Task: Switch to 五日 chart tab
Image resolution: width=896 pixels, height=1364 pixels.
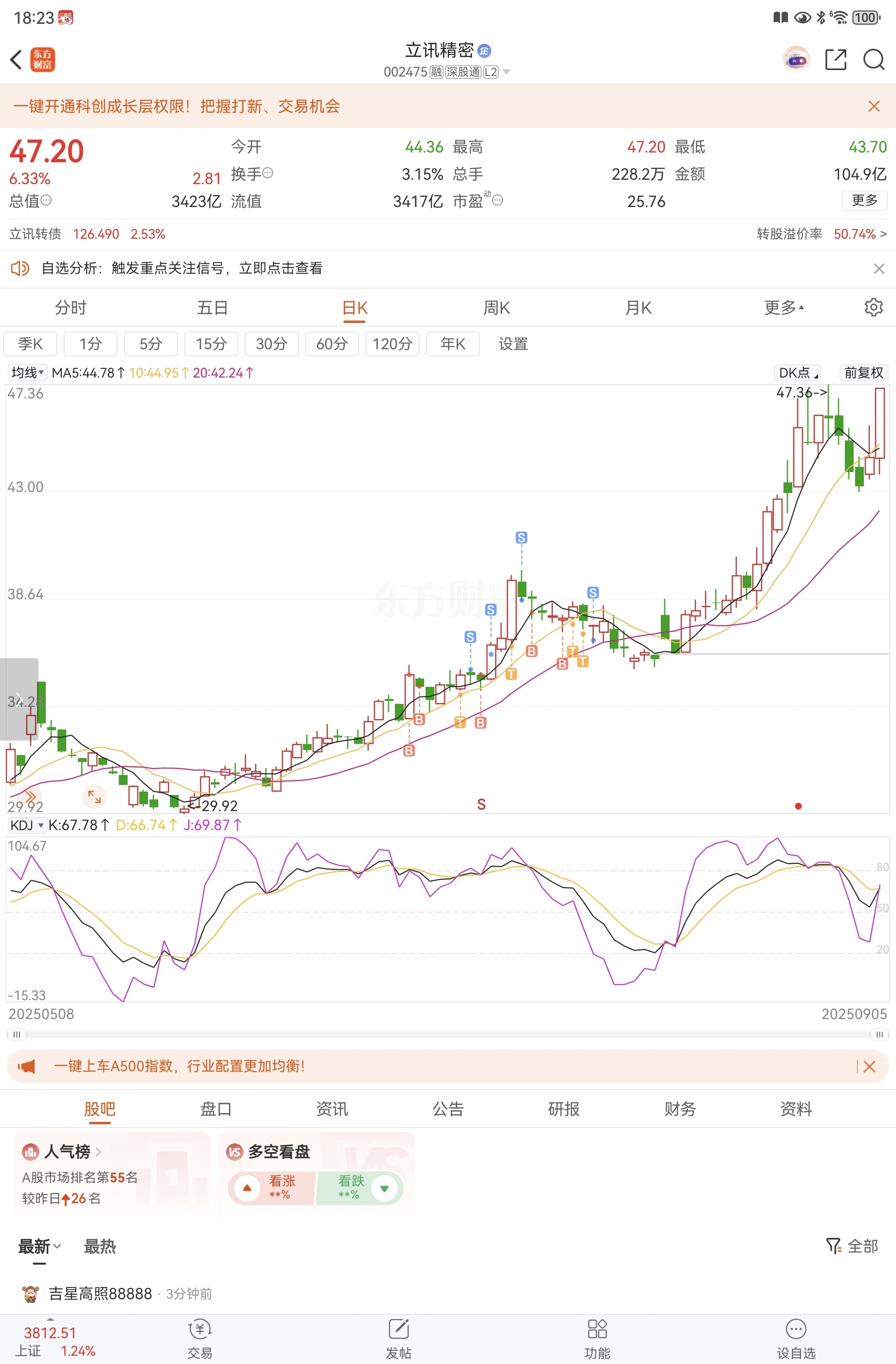Action: pyautogui.click(x=212, y=308)
